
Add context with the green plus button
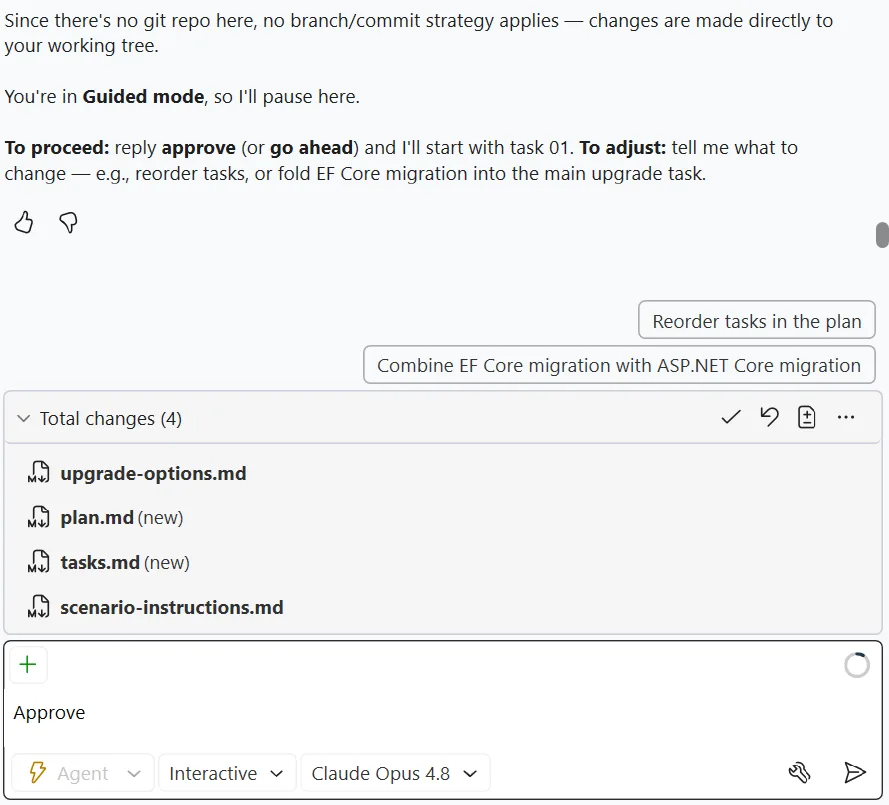[28, 664]
